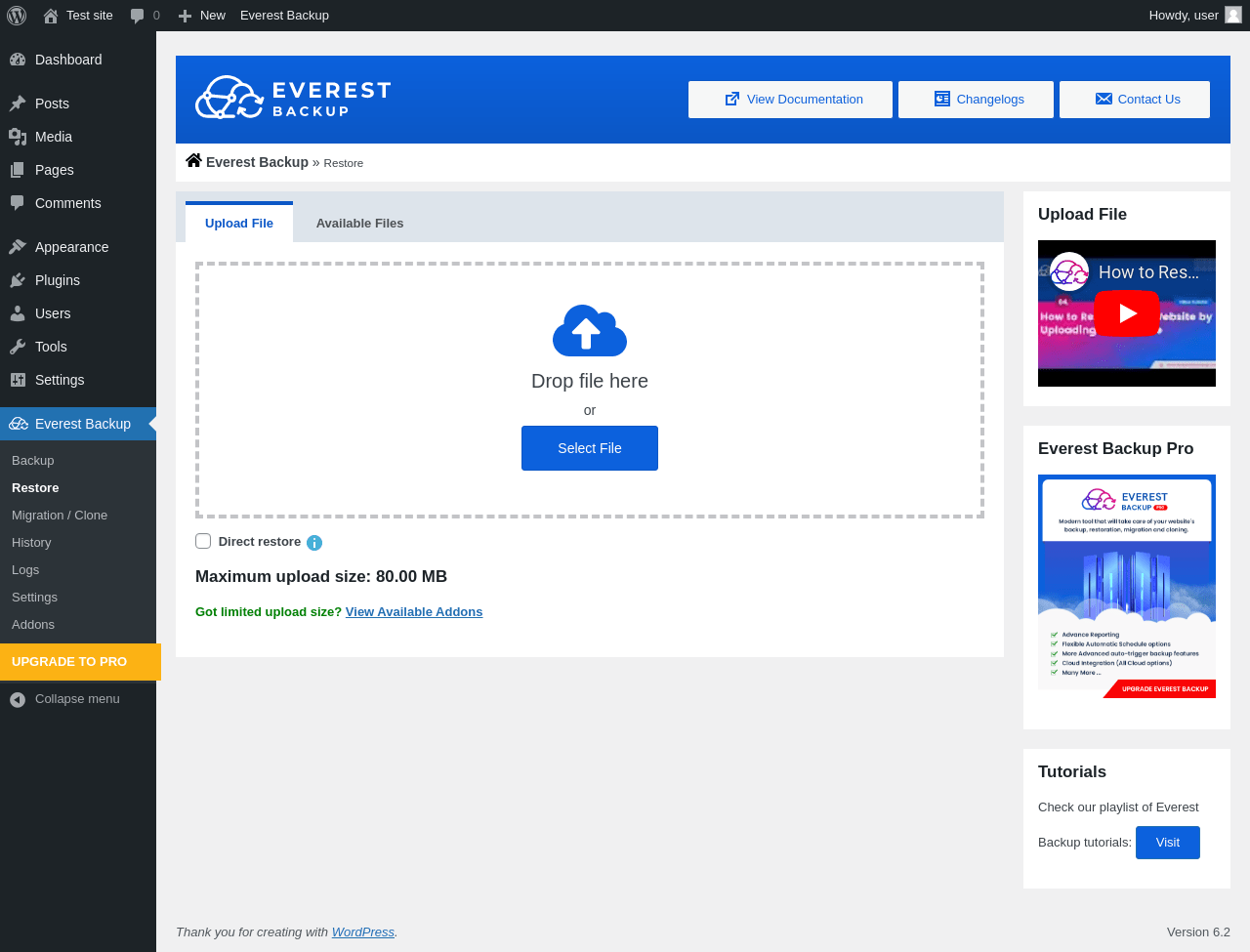Click the Howdy, user account text
Screen dimensions: 1250x952
[1184, 16]
